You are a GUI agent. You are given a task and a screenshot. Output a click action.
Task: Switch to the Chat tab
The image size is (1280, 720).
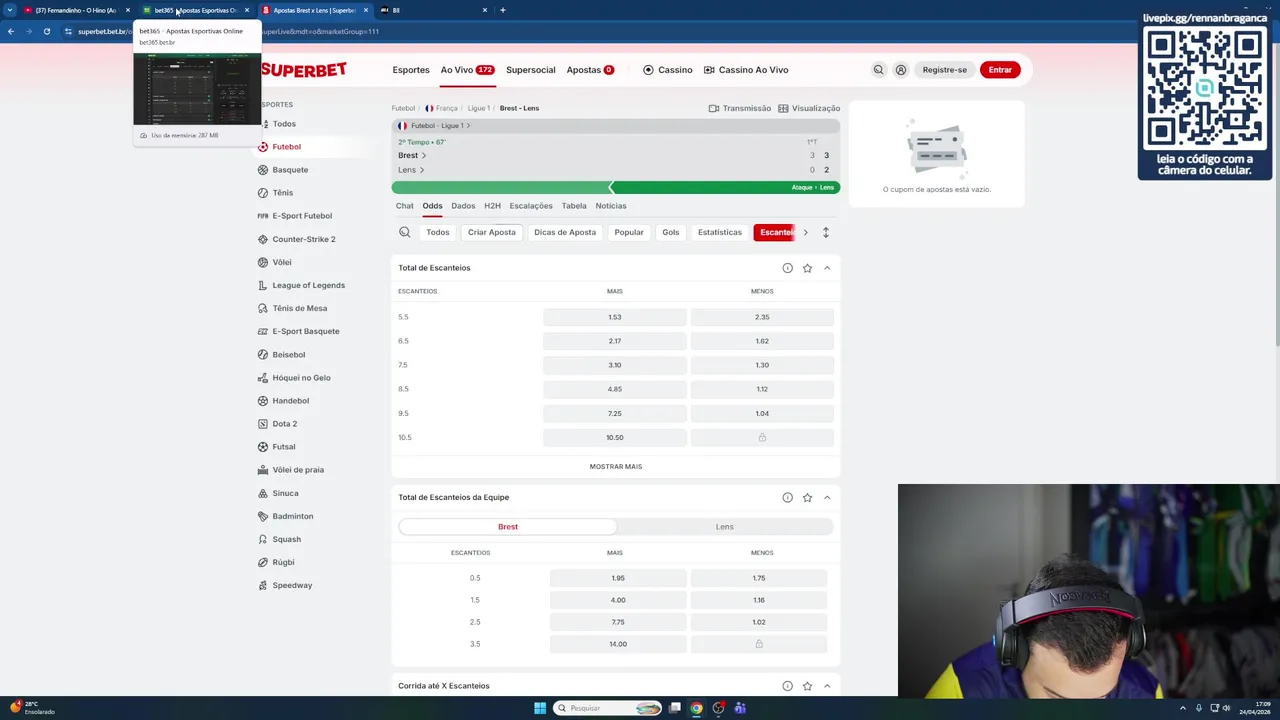pyautogui.click(x=404, y=206)
